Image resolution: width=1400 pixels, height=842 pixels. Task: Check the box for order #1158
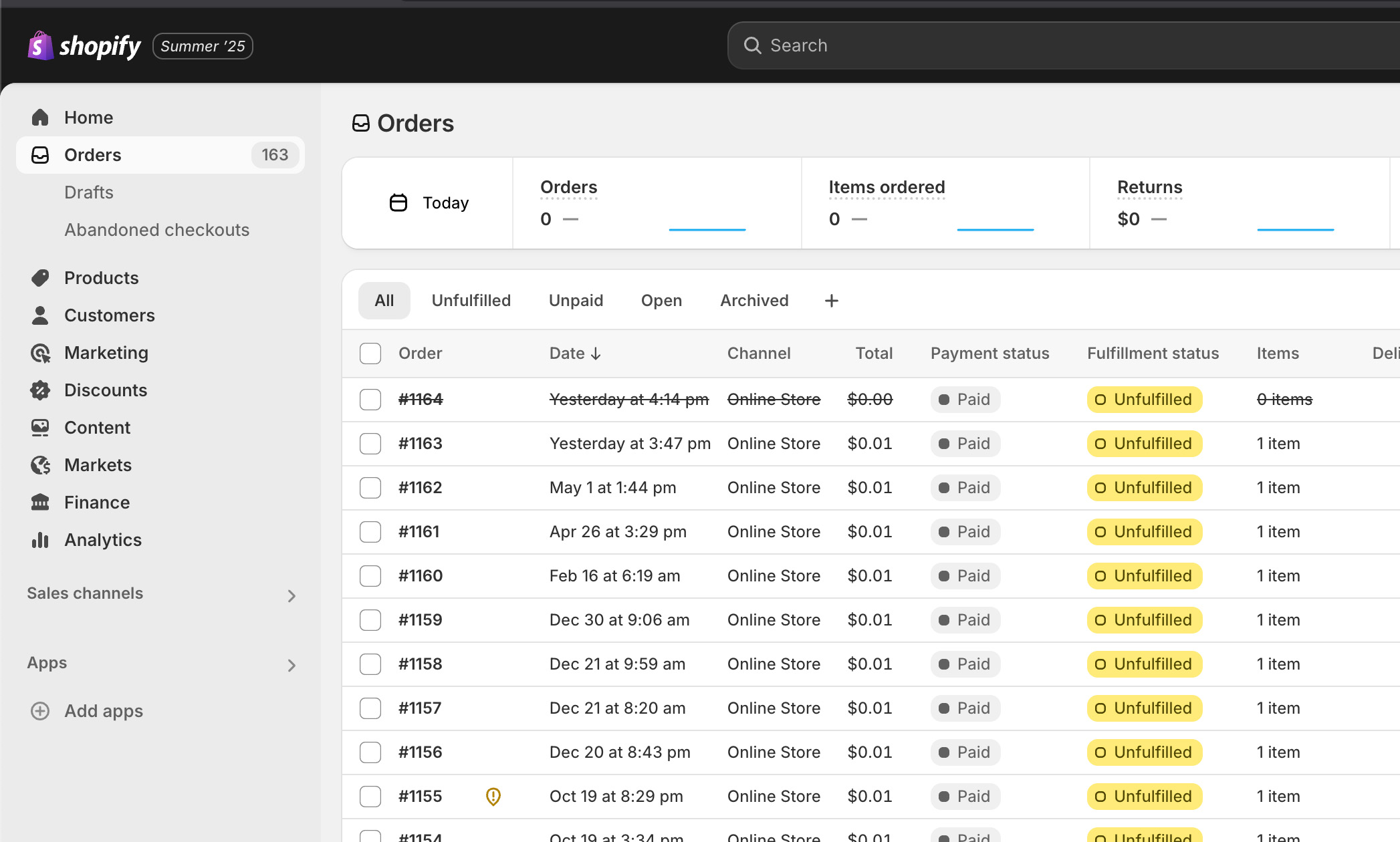(x=370, y=664)
